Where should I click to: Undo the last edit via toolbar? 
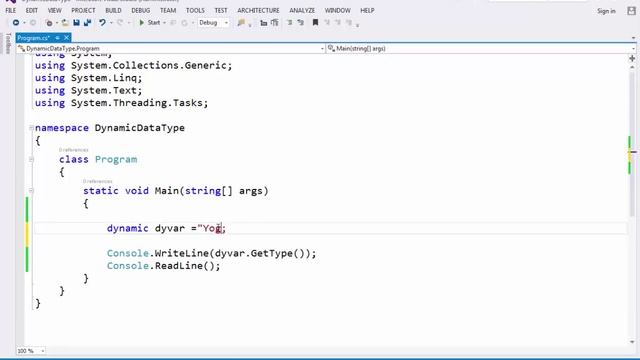pos(102,23)
